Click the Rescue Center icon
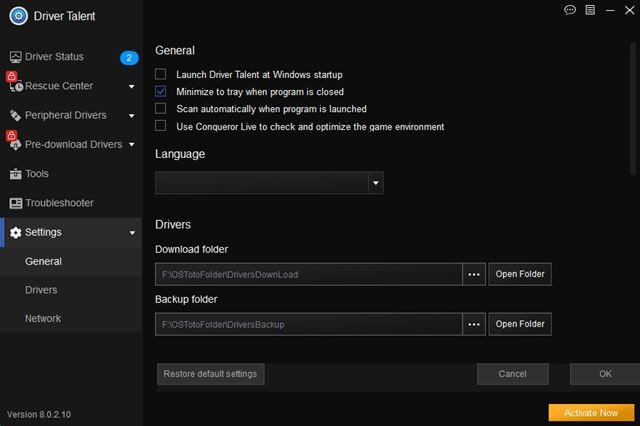 (16, 87)
